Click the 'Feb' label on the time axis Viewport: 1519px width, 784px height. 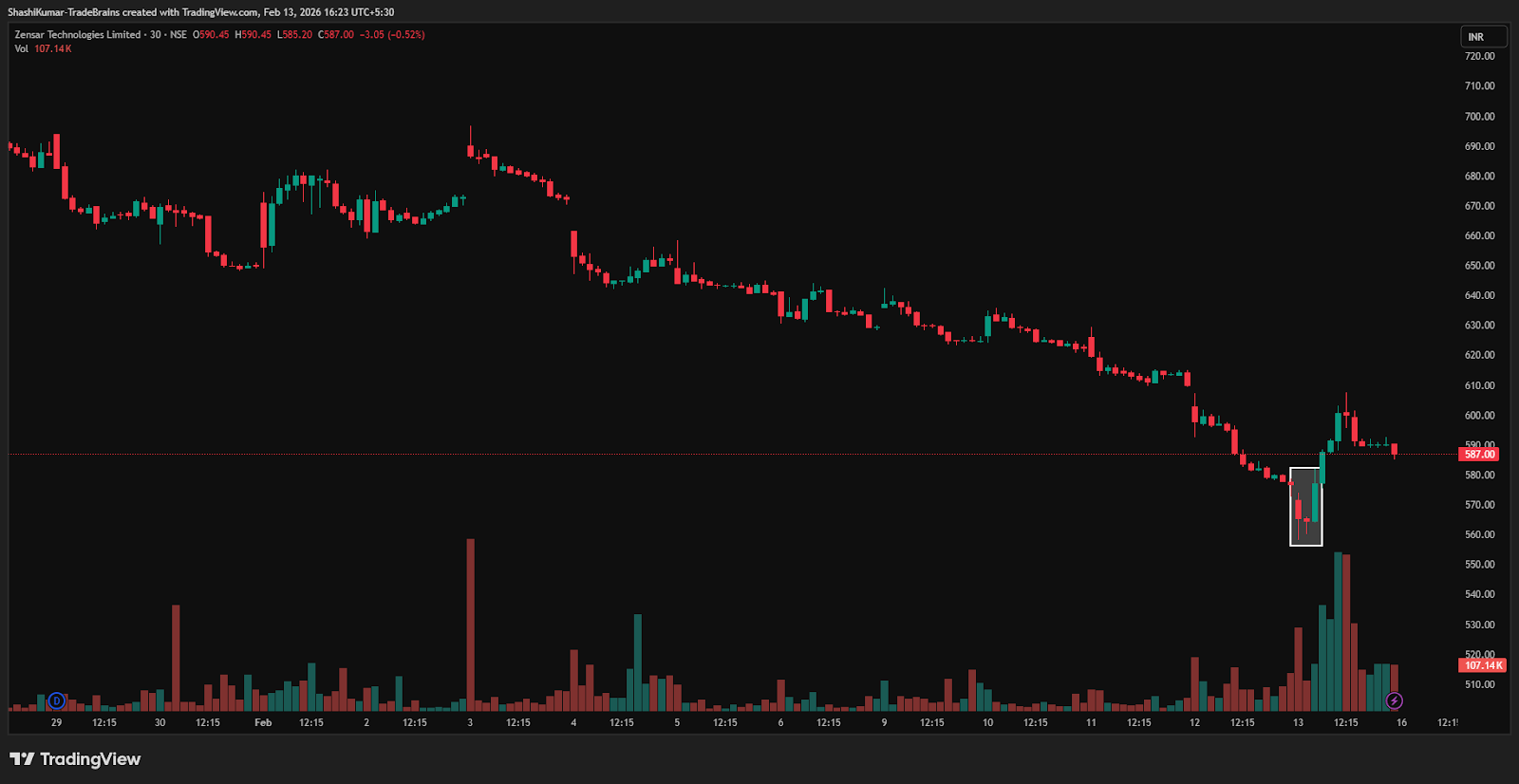(263, 722)
